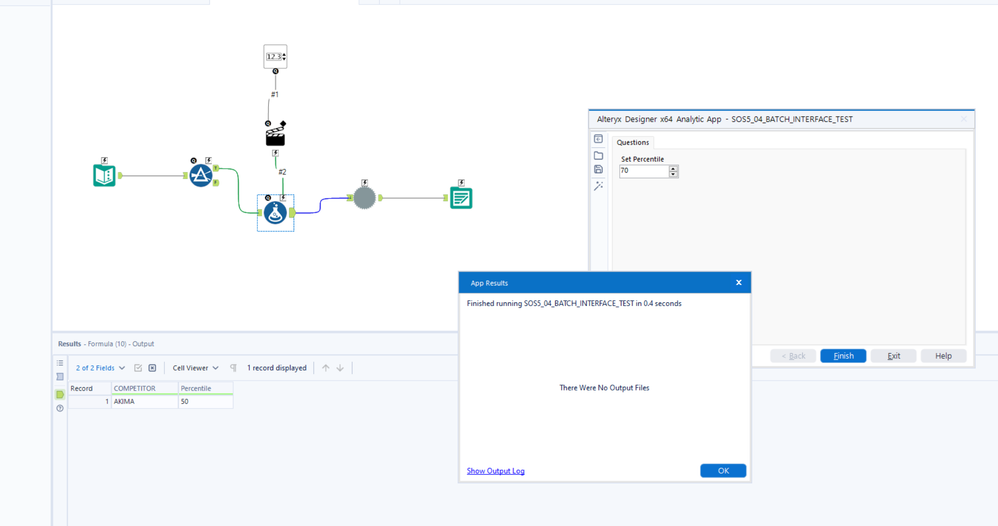Viewport: 998px width, 526px height.
Task: Click the AKIMA cell in results
Action: click(144, 402)
